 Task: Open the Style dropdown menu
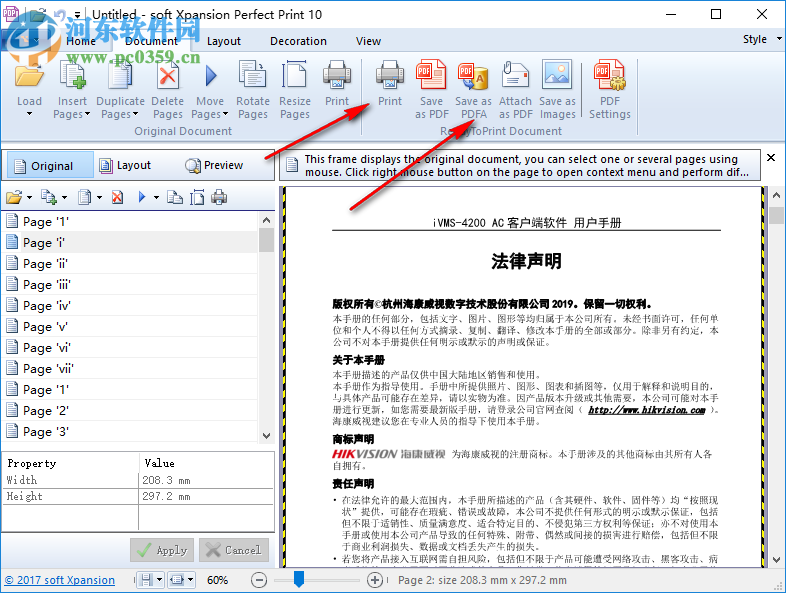click(x=762, y=39)
